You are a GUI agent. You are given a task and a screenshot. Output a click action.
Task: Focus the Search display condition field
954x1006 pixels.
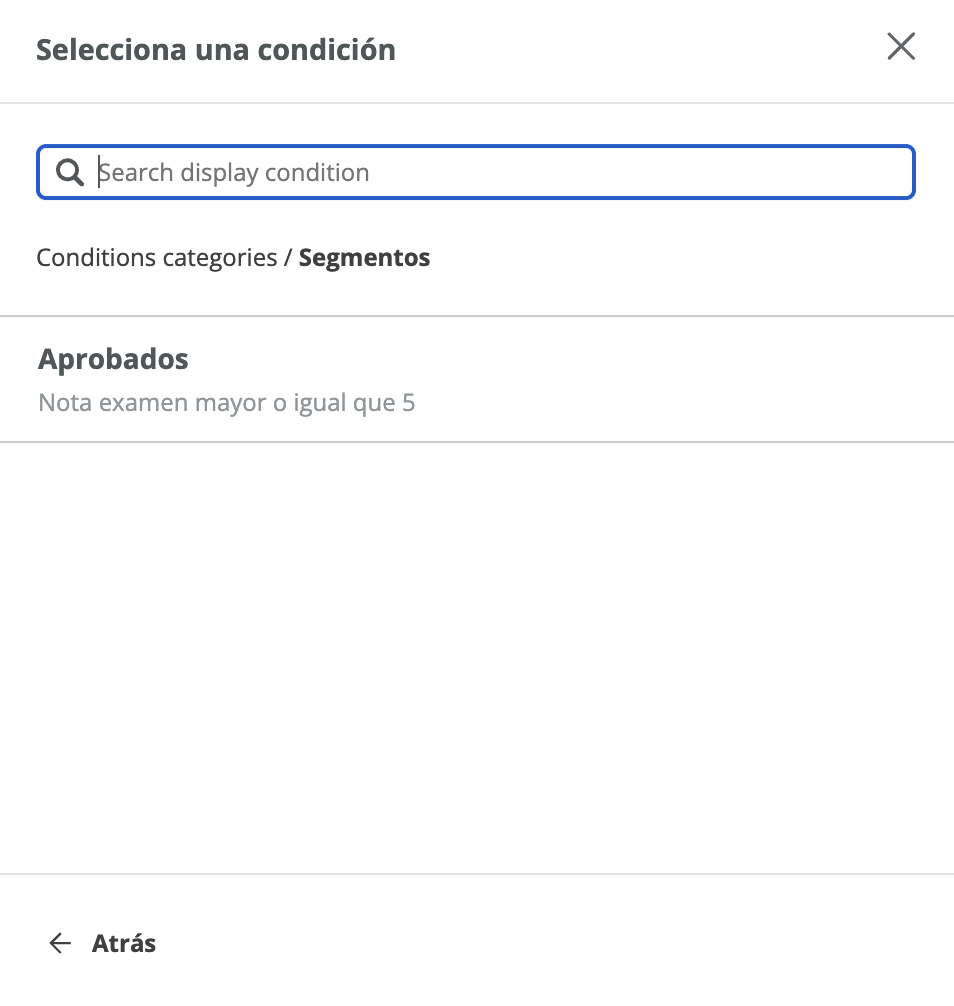(x=500, y=173)
